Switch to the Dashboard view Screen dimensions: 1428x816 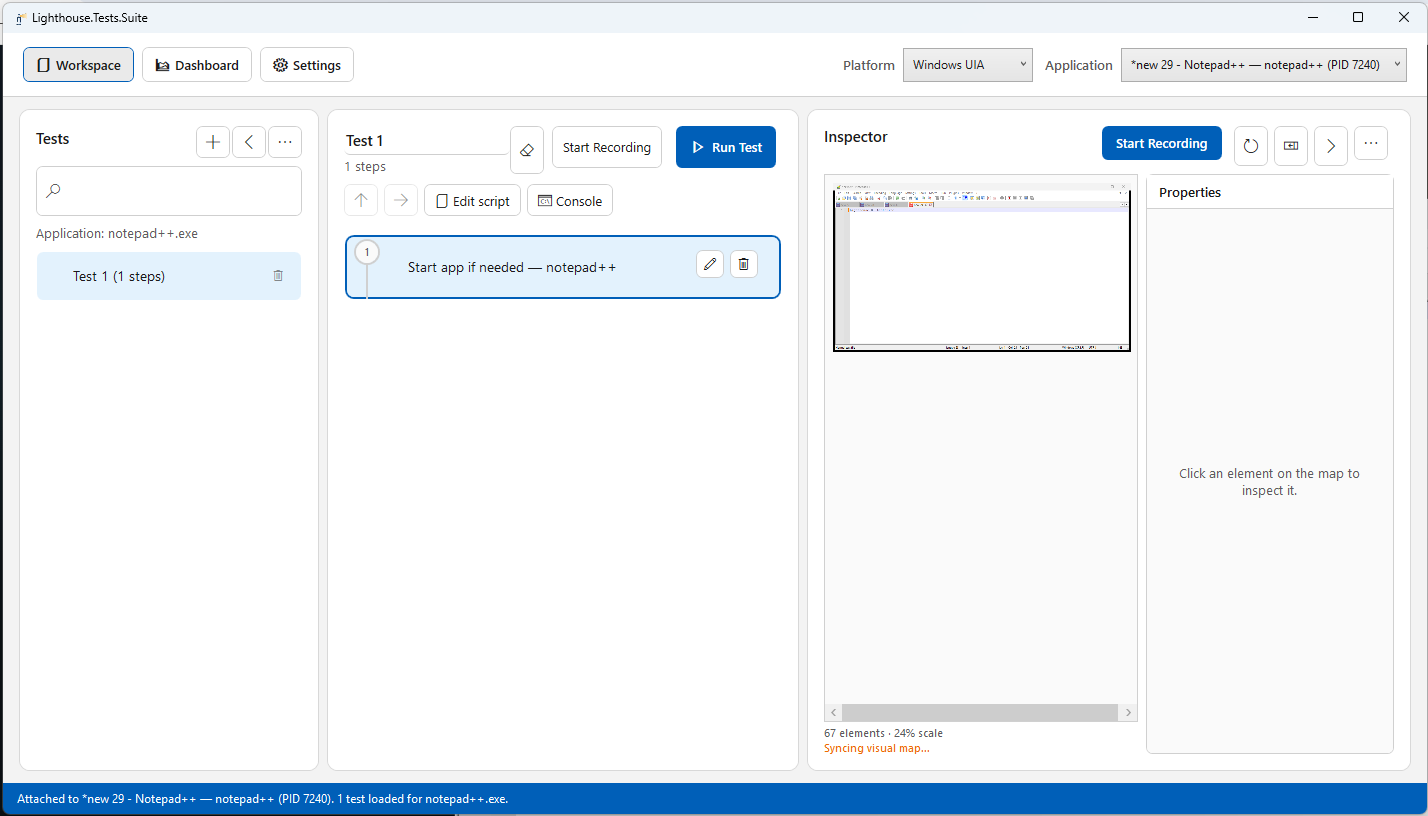197,65
